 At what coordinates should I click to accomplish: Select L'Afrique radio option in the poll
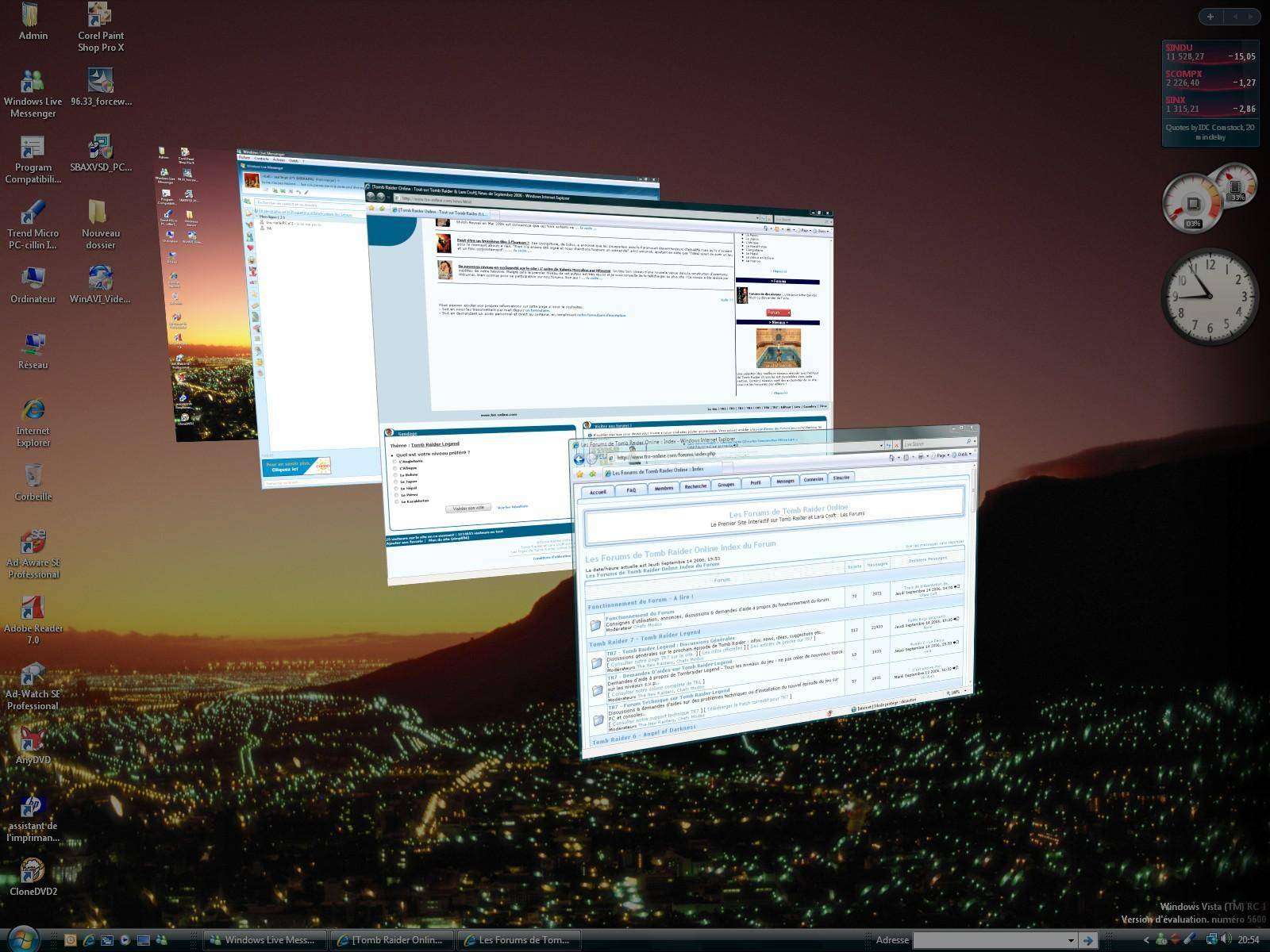[395, 468]
